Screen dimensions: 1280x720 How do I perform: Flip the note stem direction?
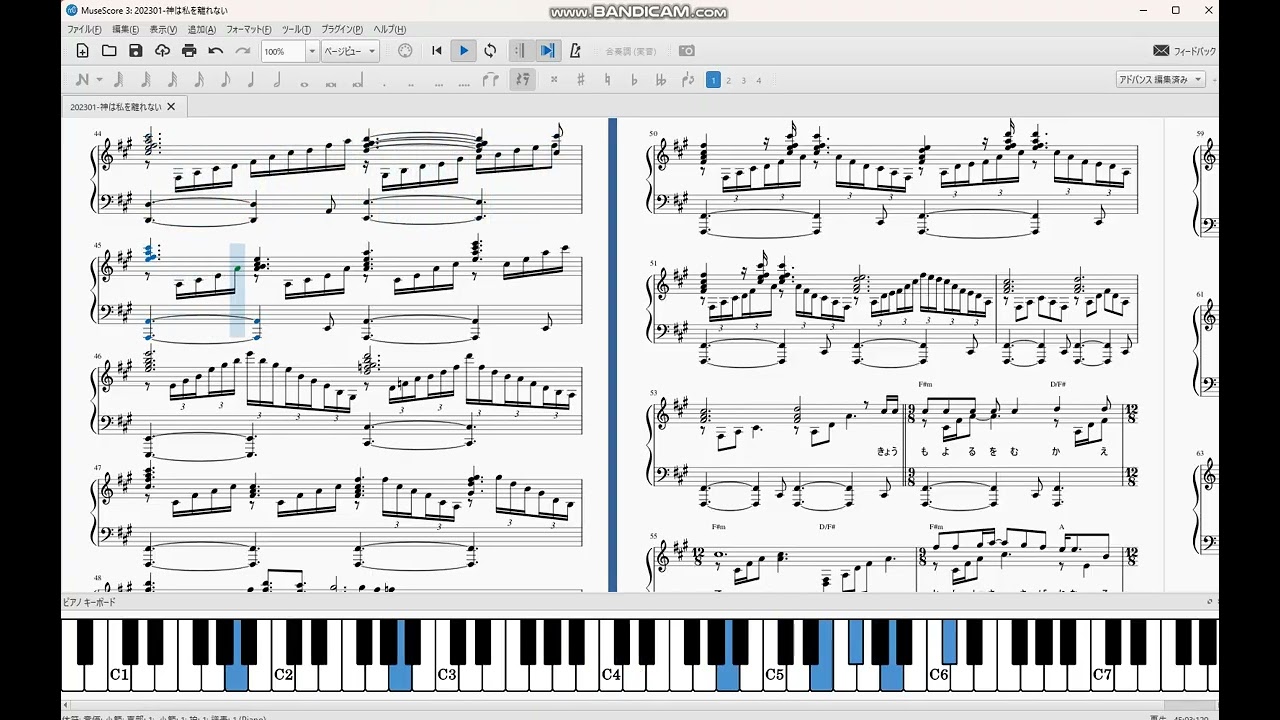point(688,80)
